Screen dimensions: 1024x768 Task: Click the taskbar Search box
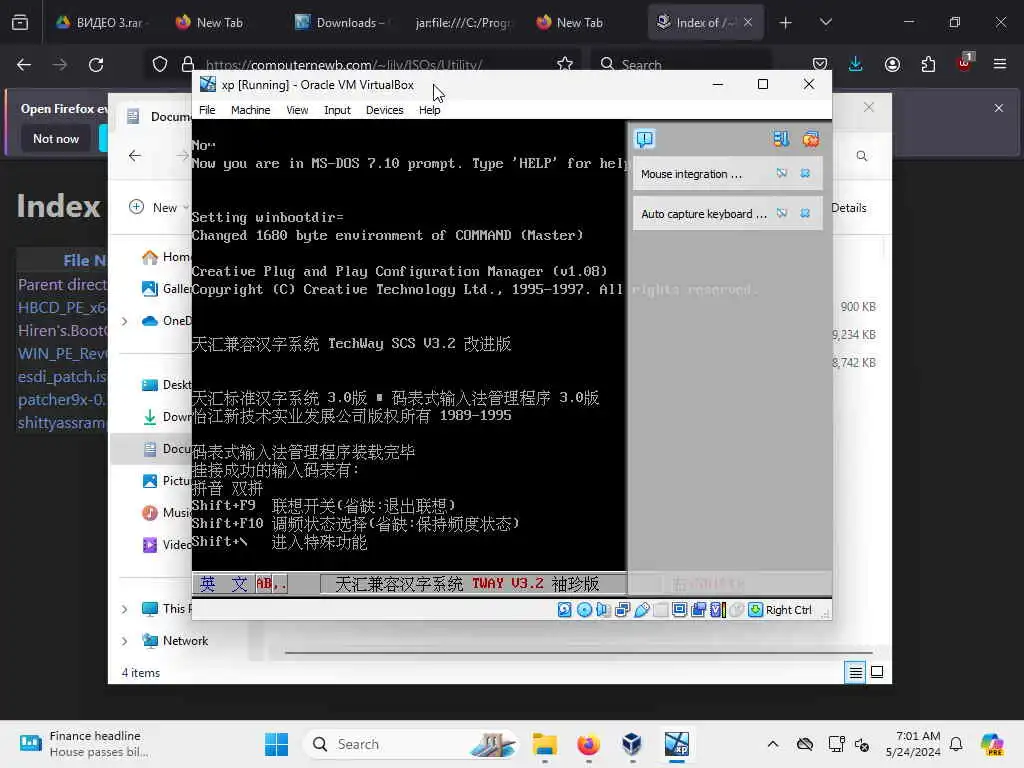pos(412,744)
